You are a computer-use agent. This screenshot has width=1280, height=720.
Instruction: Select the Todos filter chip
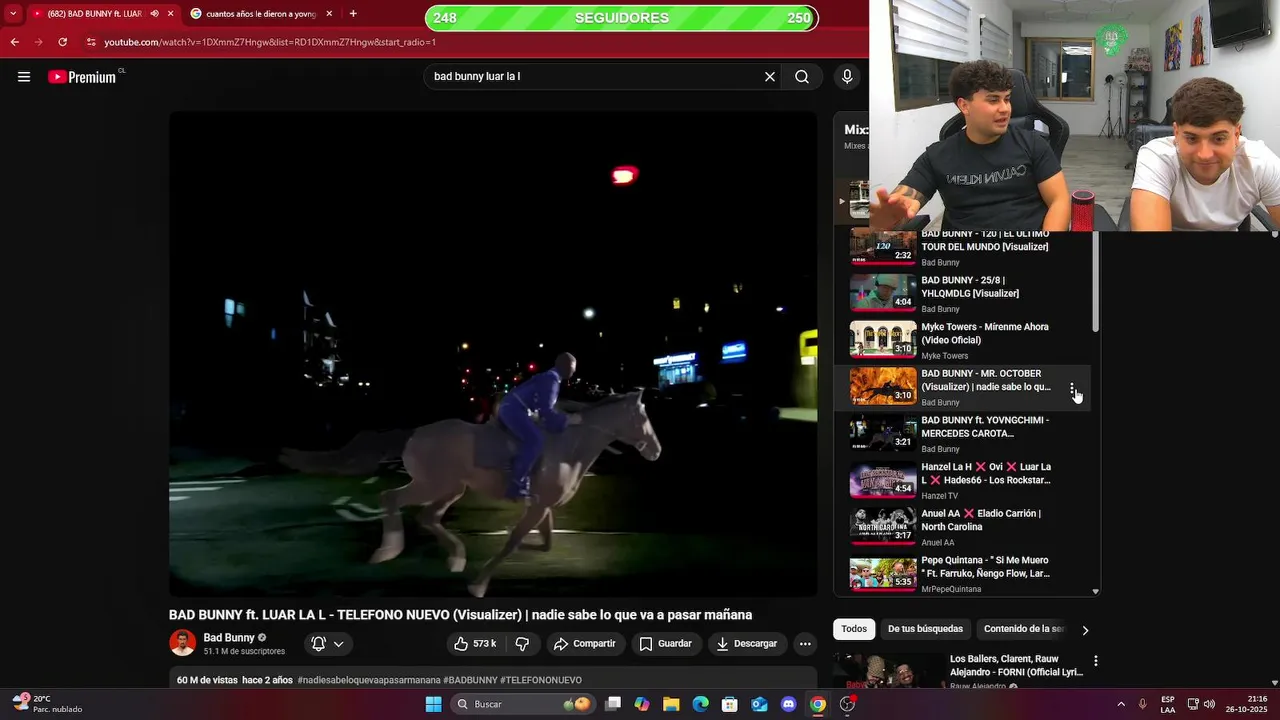point(854,629)
